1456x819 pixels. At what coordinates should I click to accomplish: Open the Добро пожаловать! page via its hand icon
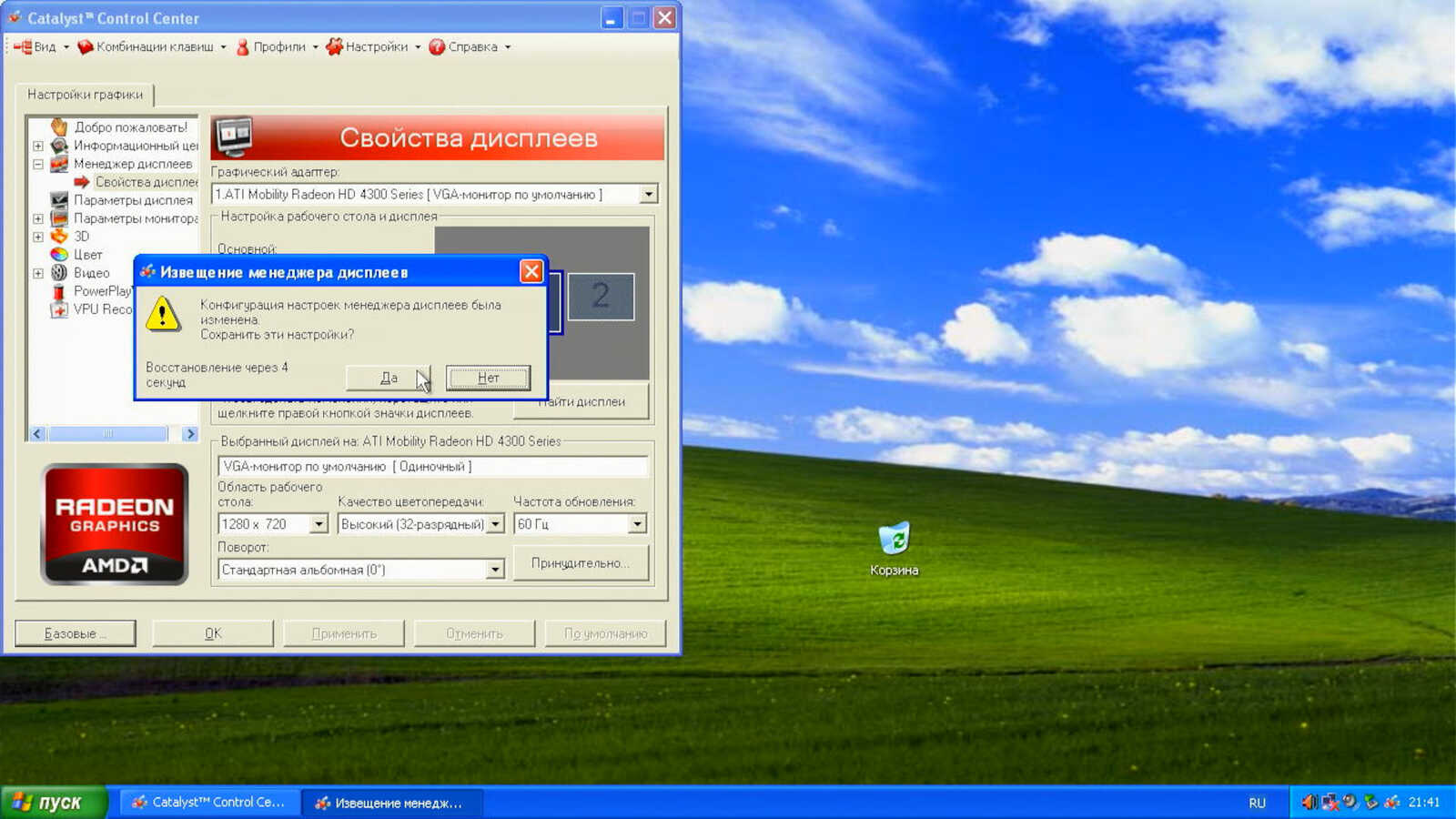tap(59, 127)
